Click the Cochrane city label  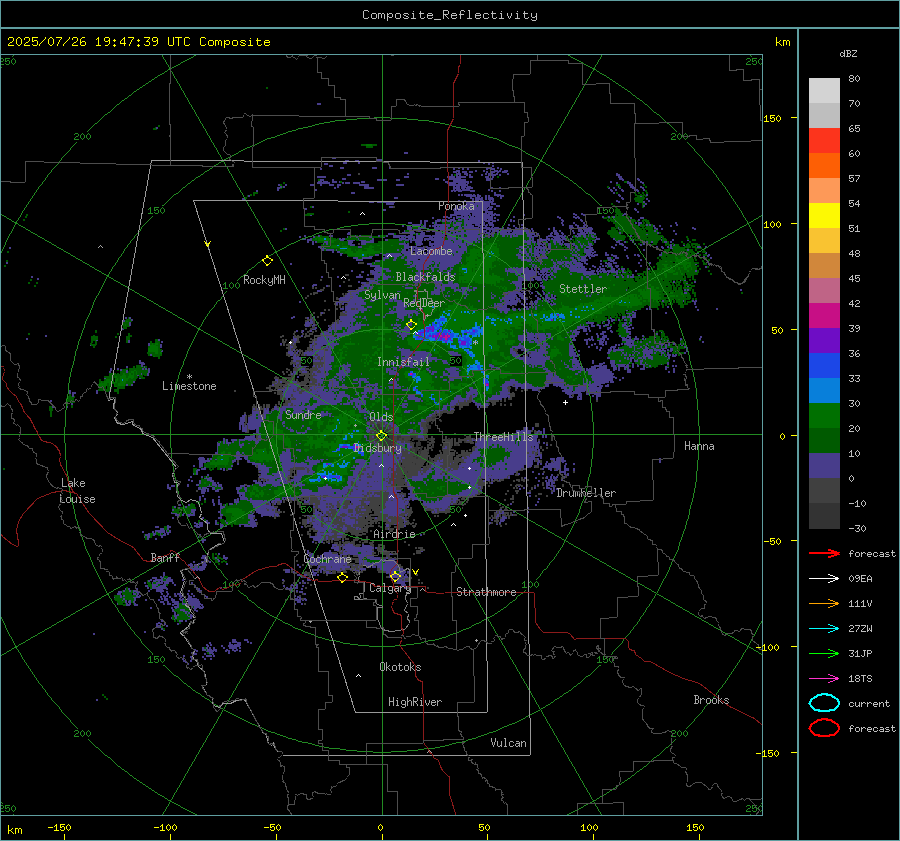327,559
